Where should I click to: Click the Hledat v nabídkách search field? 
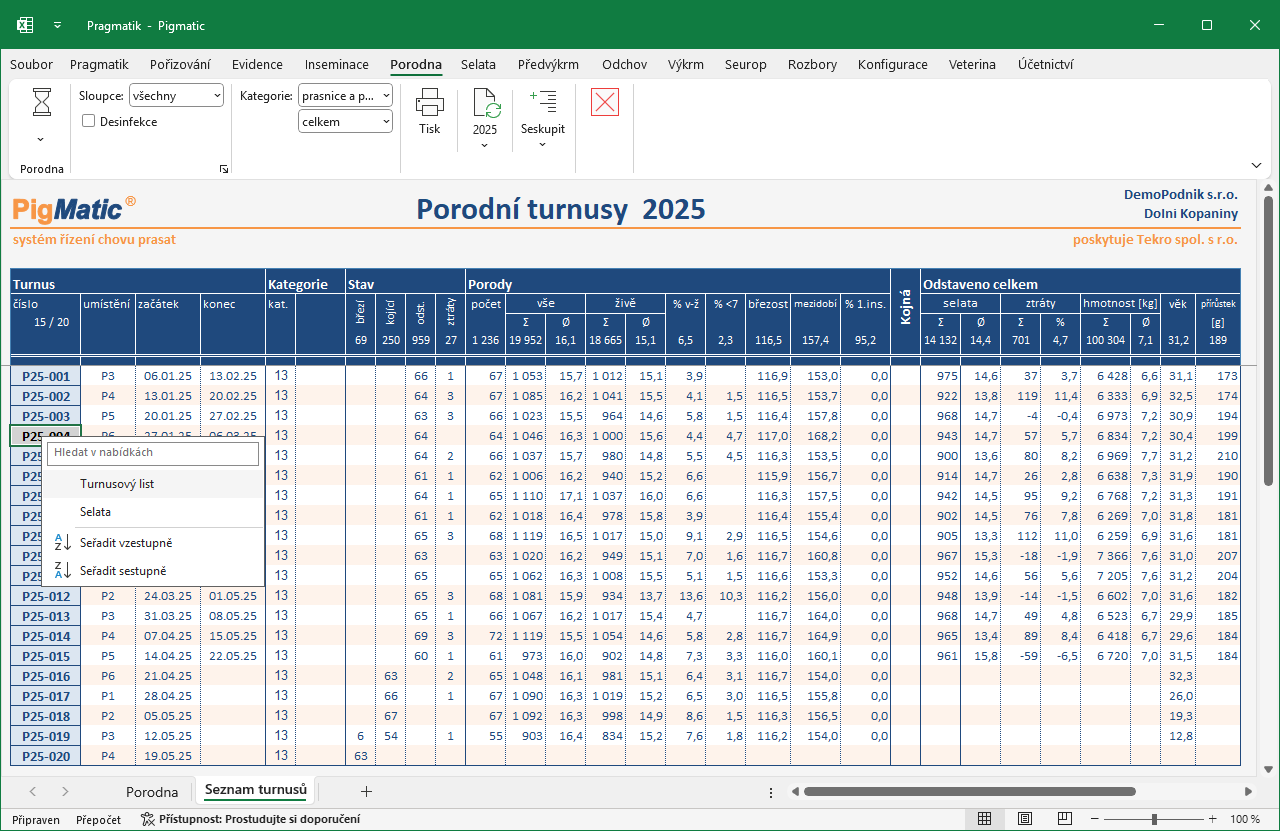[153, 453]
